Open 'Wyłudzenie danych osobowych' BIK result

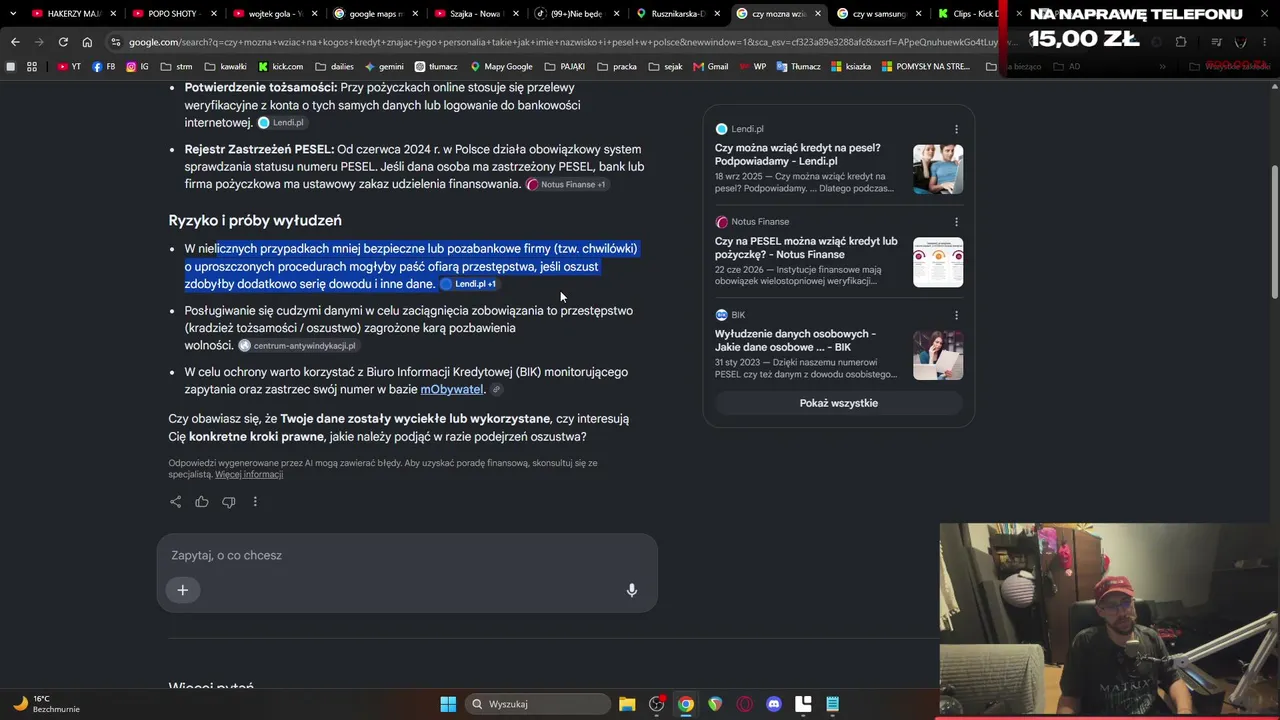(x=795, y=341)
